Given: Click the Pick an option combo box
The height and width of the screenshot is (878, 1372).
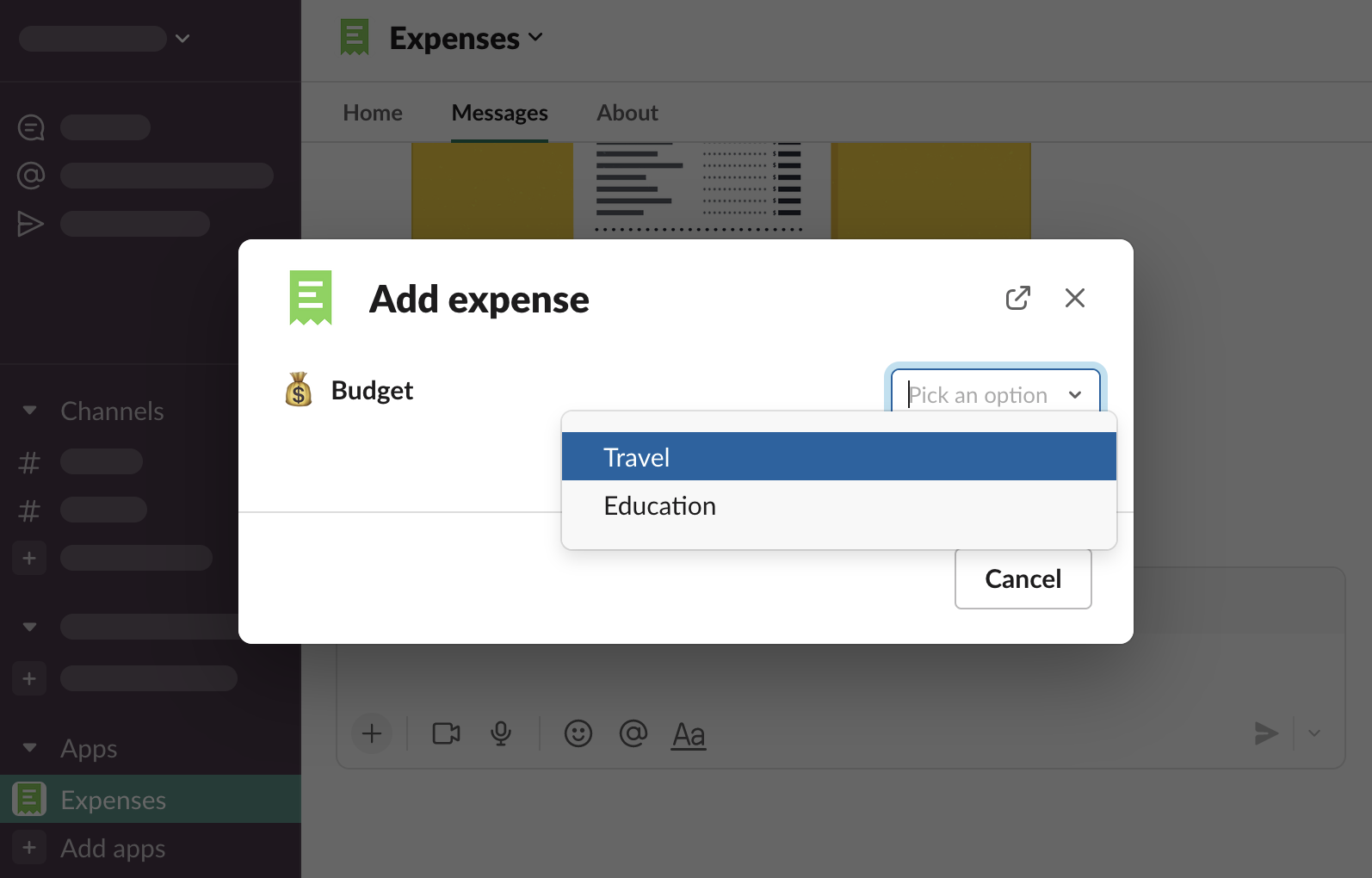Looking at the screenshot, I should (994, 394).
